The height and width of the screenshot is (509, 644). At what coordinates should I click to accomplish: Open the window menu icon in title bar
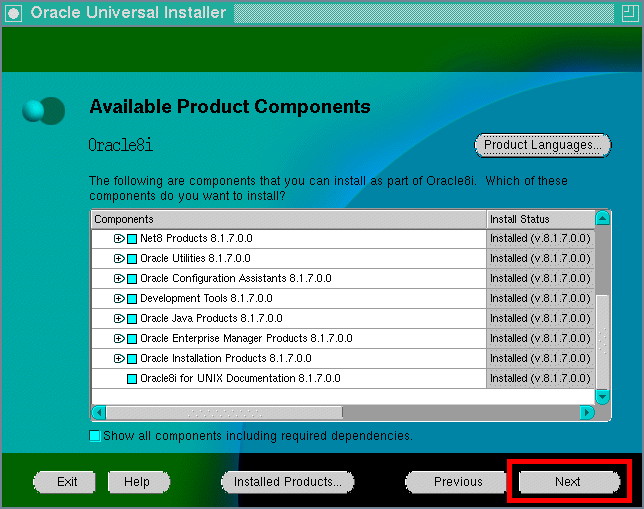tap(14, 14)
